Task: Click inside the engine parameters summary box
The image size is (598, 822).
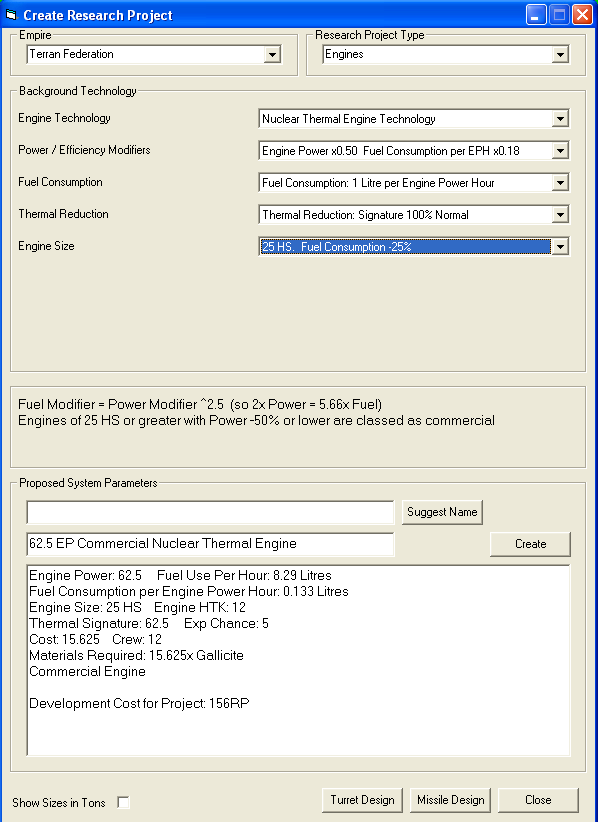Action: [298, 660]
